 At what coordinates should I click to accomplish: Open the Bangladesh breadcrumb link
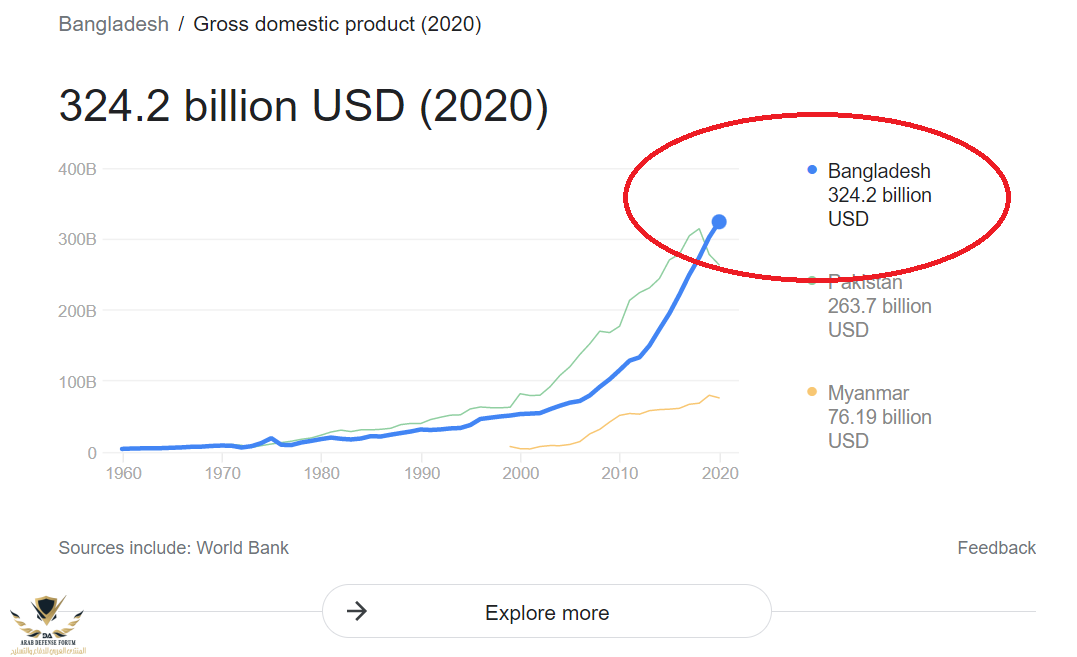coord(113,24)
